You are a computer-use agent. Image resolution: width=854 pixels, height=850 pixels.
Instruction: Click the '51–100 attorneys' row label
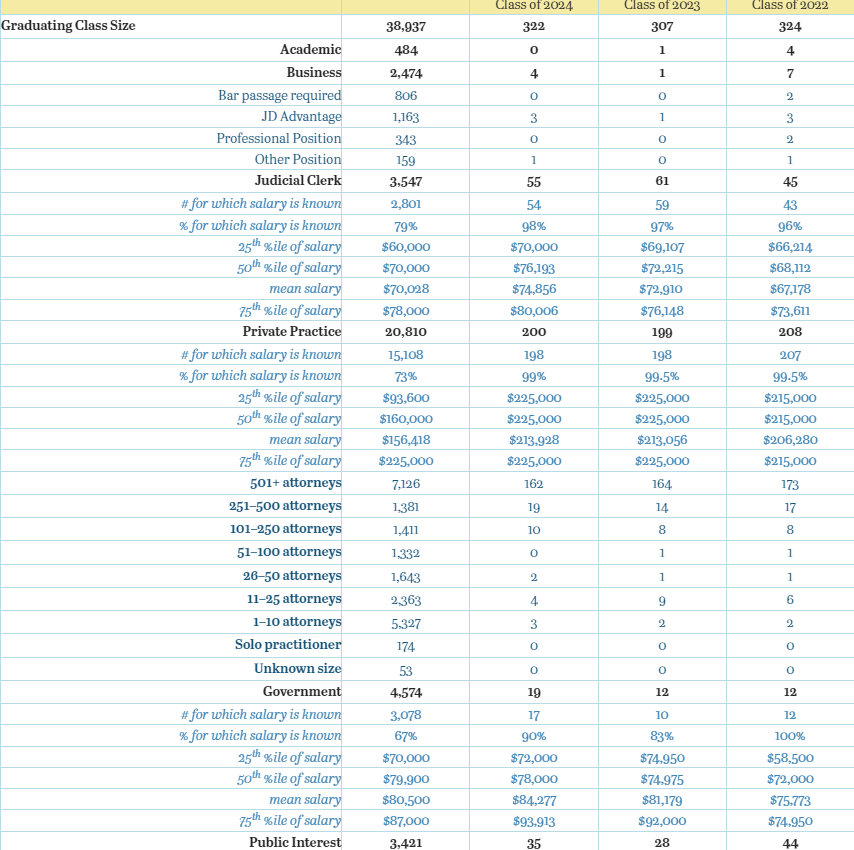(x=289, y=552)
